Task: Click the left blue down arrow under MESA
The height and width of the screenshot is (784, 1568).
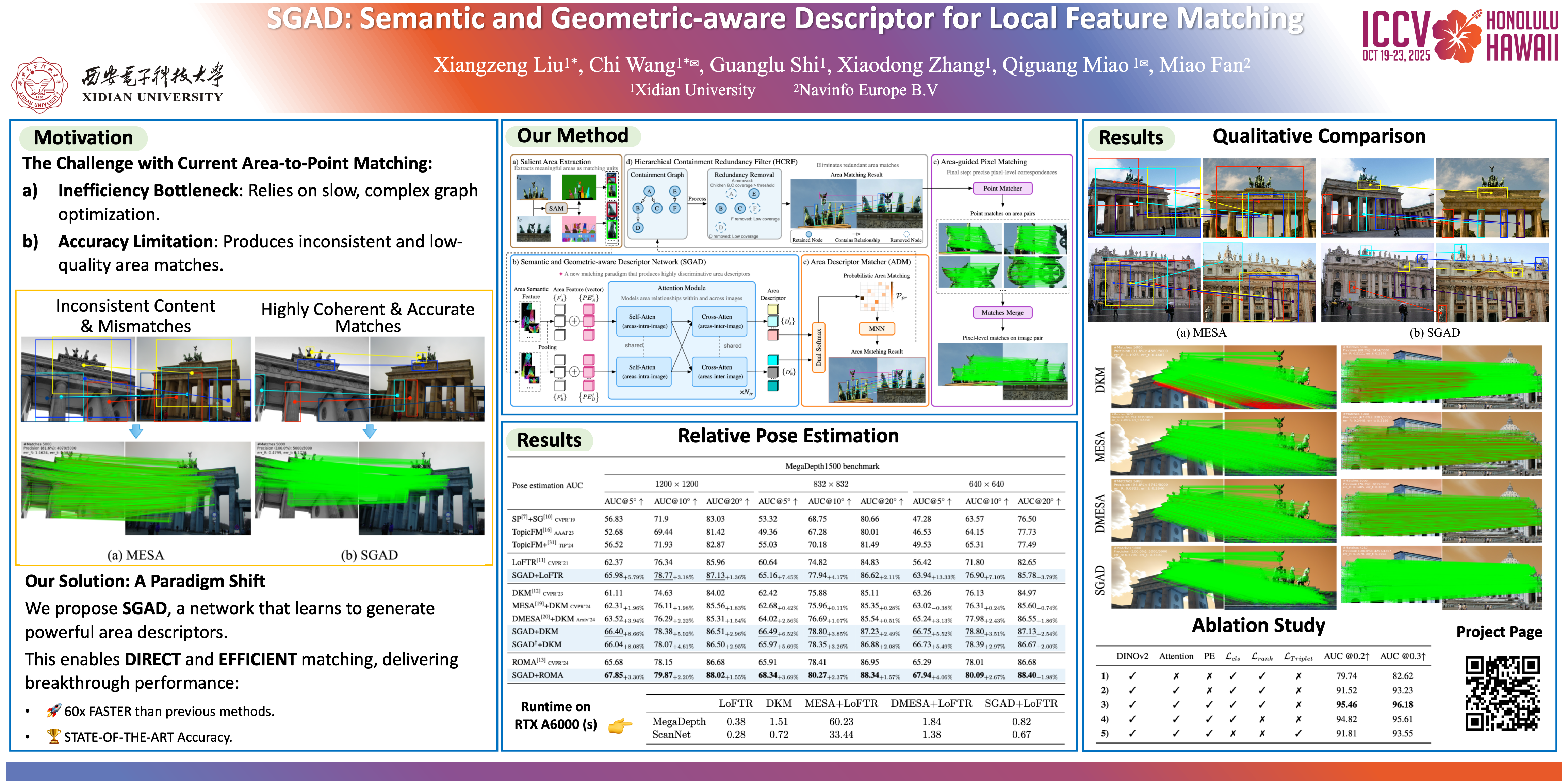Action: coord(136,431)
